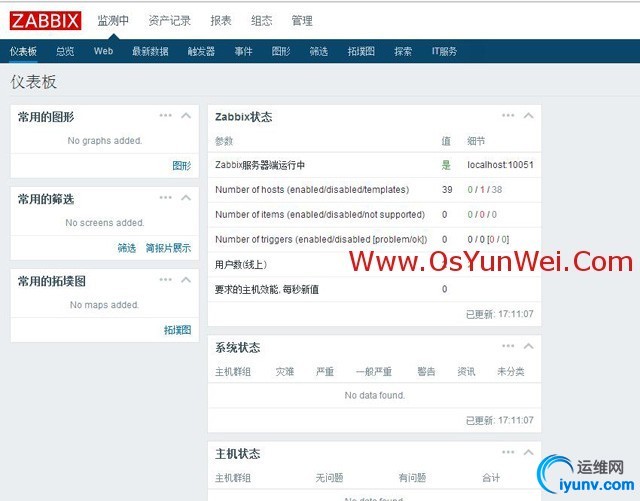Open the 报表 main menu

pyautogui.click(x=221, y=20)
